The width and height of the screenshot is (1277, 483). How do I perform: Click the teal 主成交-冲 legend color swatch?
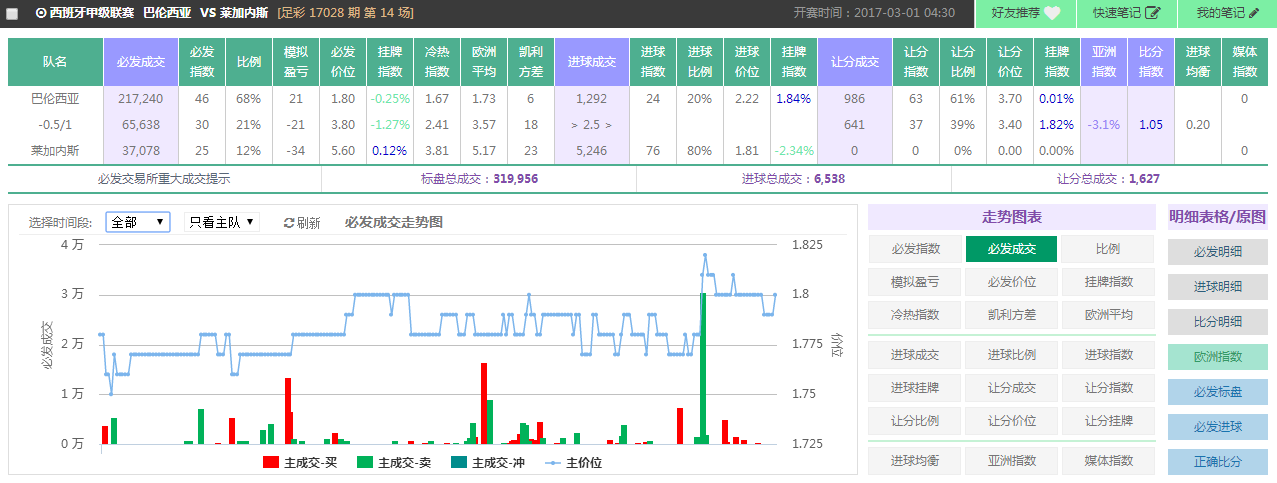458,463
